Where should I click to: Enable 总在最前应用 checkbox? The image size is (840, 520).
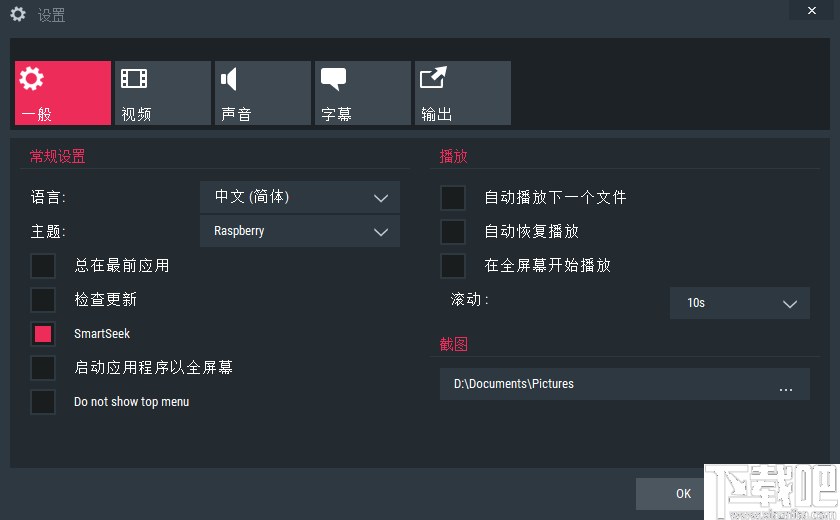[x=43, y=266]
